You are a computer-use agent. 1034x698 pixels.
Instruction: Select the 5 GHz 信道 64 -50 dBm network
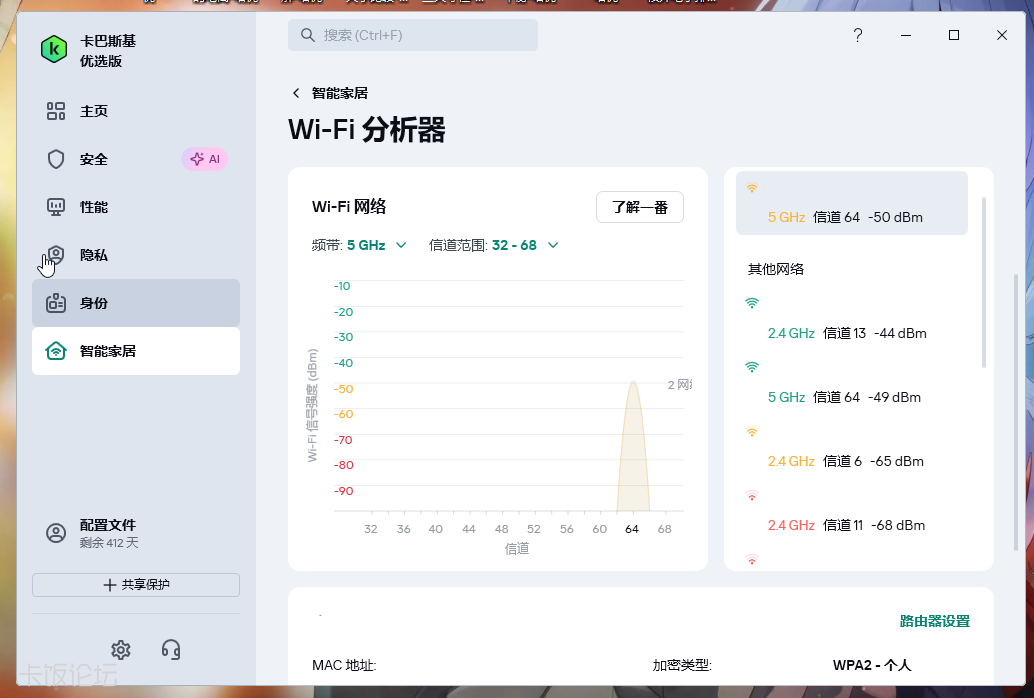click(x=851, y=203)
